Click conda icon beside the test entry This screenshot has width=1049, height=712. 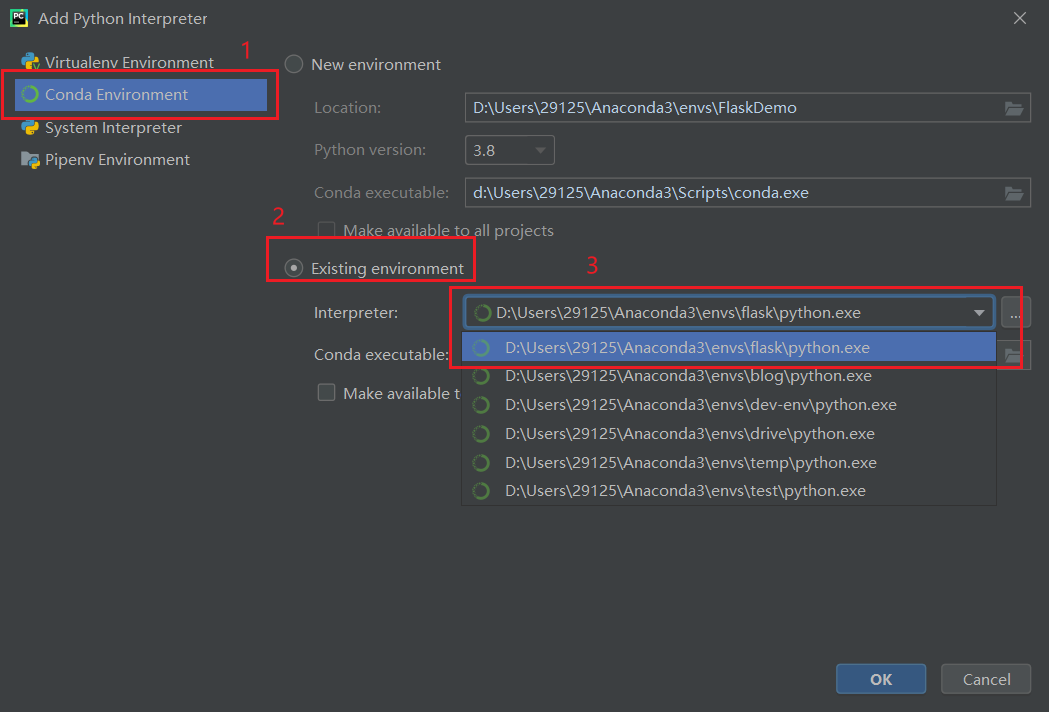[481, 491]
